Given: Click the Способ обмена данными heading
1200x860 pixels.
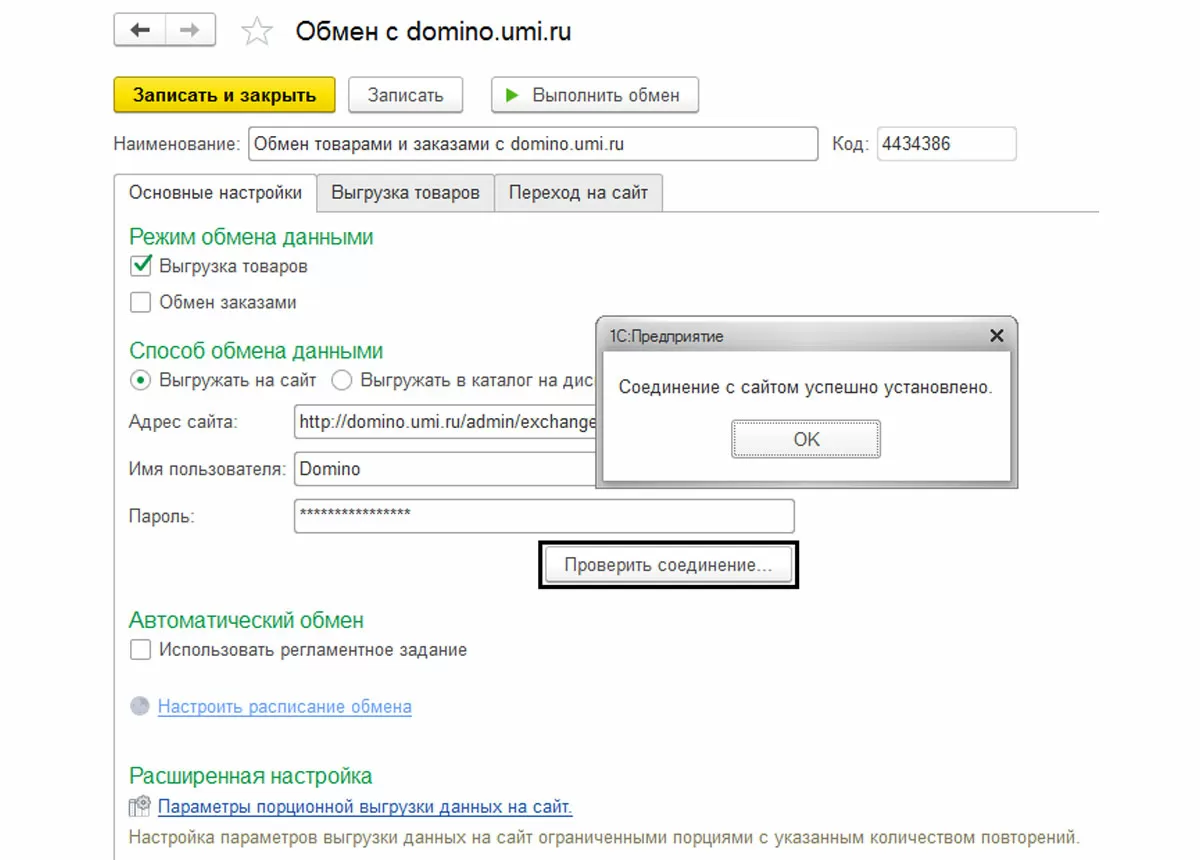Looking at the screenshot, I should click(x=256, y=351).
